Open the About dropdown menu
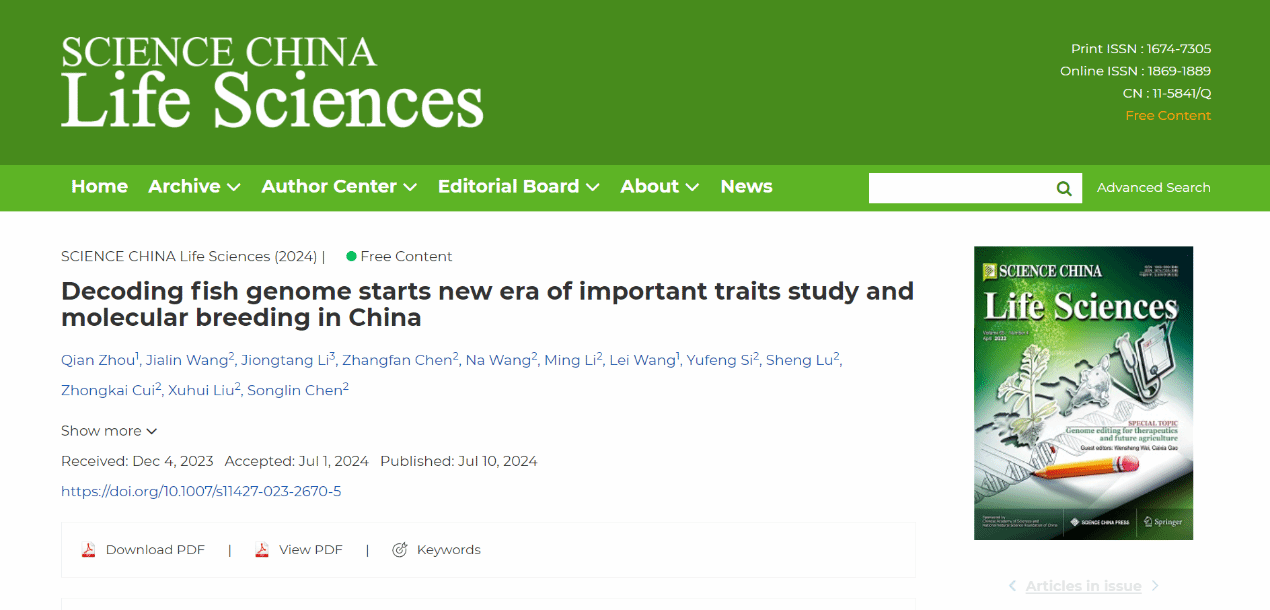Screen dimensions: 1270x610 click(659, 187)
